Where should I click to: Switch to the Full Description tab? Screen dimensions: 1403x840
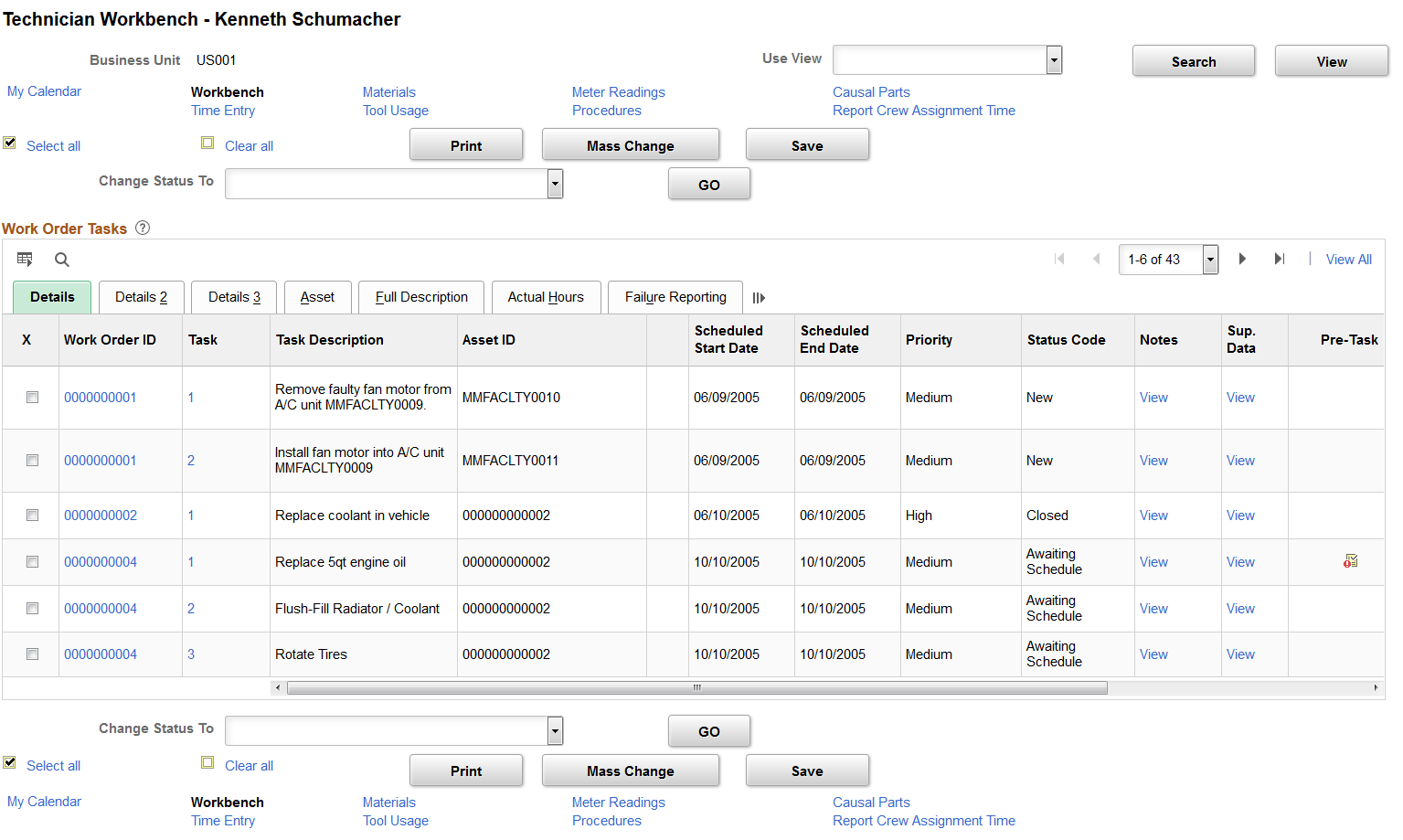click(421, 297)
